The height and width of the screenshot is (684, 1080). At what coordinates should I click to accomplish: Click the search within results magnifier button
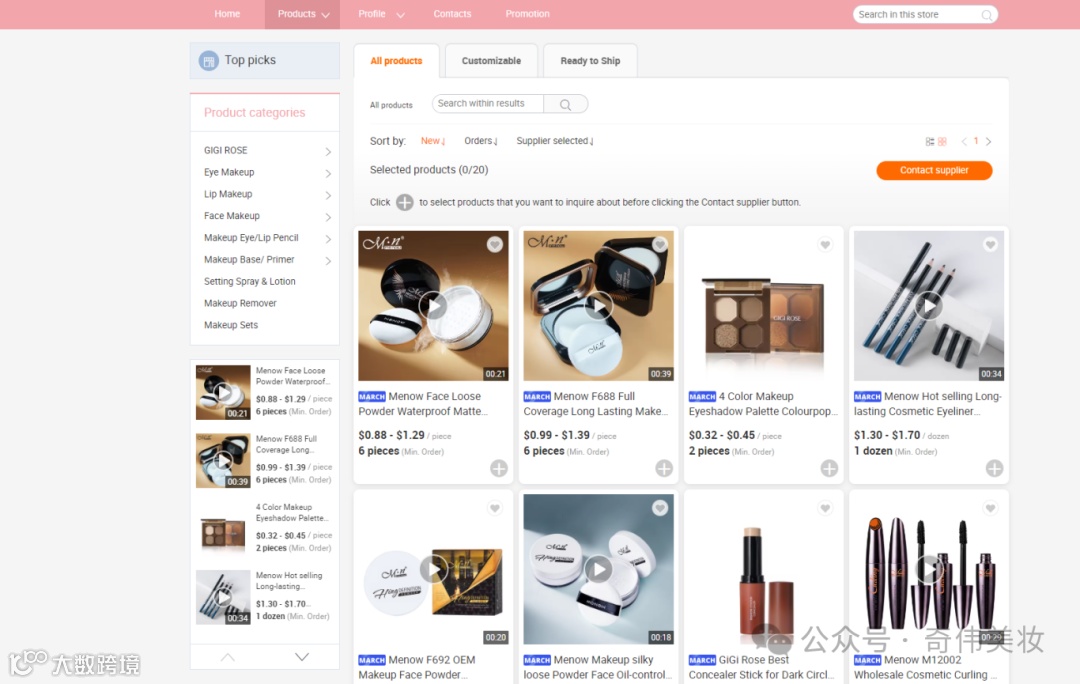pos(565,104)
